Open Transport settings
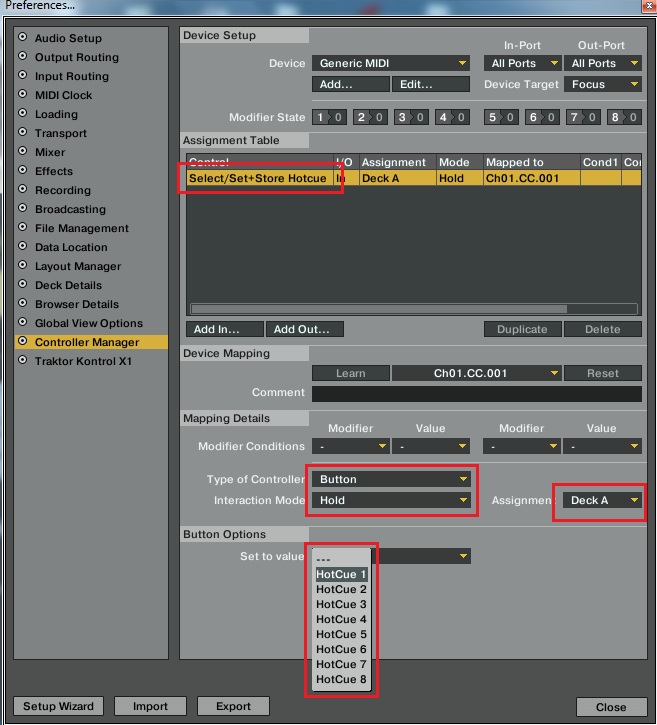This screenshot has height=725, width=657. pyautogui.click(x=61, y=133)
